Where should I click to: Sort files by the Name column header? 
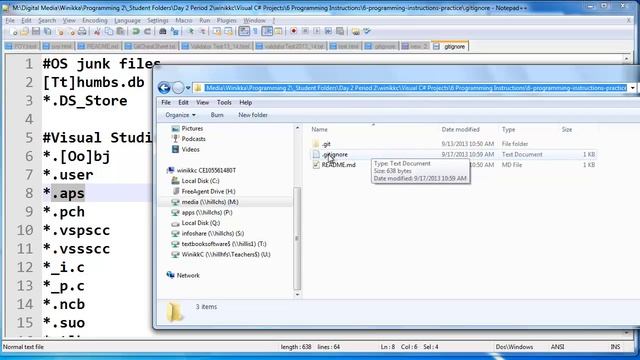click(x=320, y=129)
